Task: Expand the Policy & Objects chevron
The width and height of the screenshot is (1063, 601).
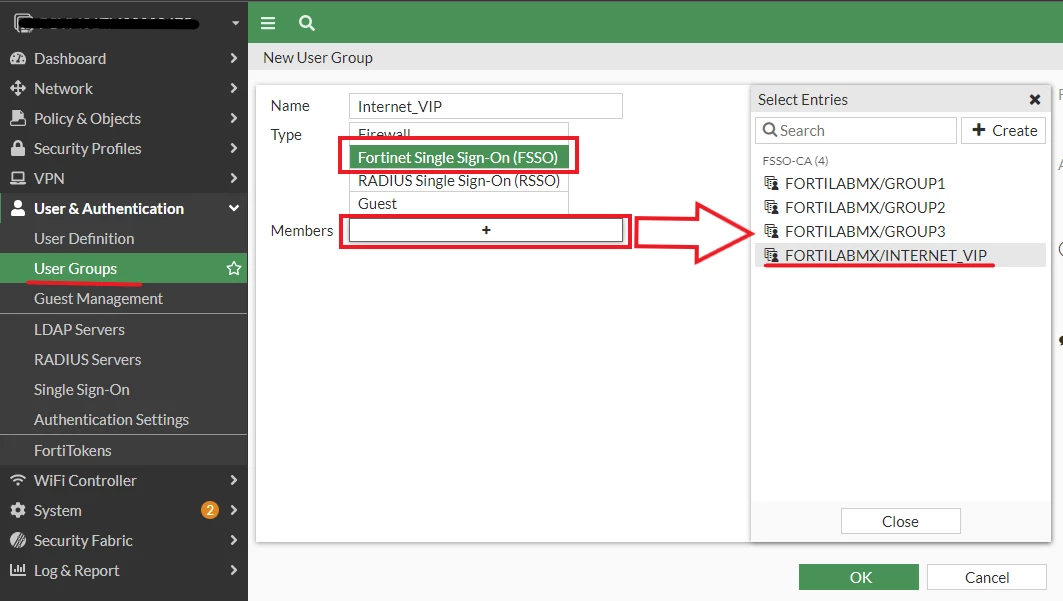Action: (234, 118)
